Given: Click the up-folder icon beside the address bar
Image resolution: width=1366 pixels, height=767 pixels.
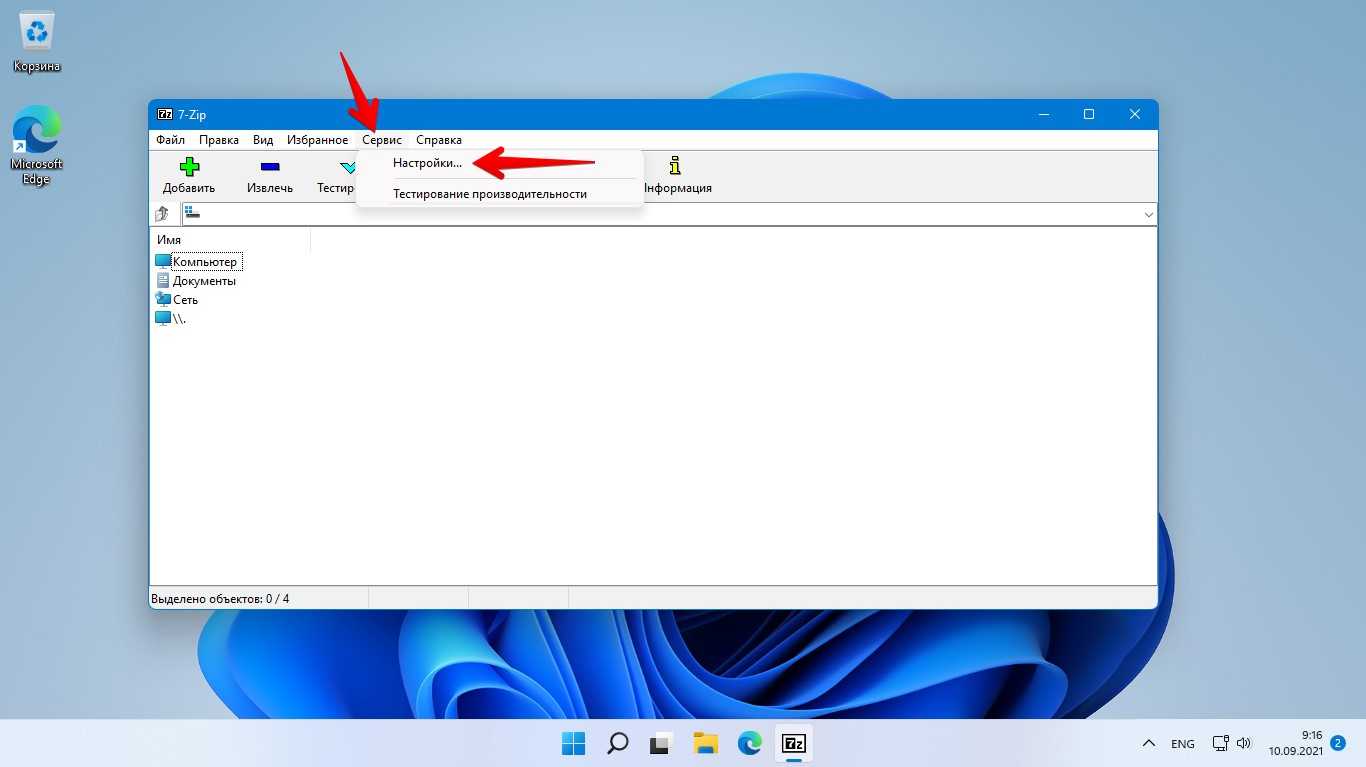Looking at the screenshot, I should coord(163,214).
